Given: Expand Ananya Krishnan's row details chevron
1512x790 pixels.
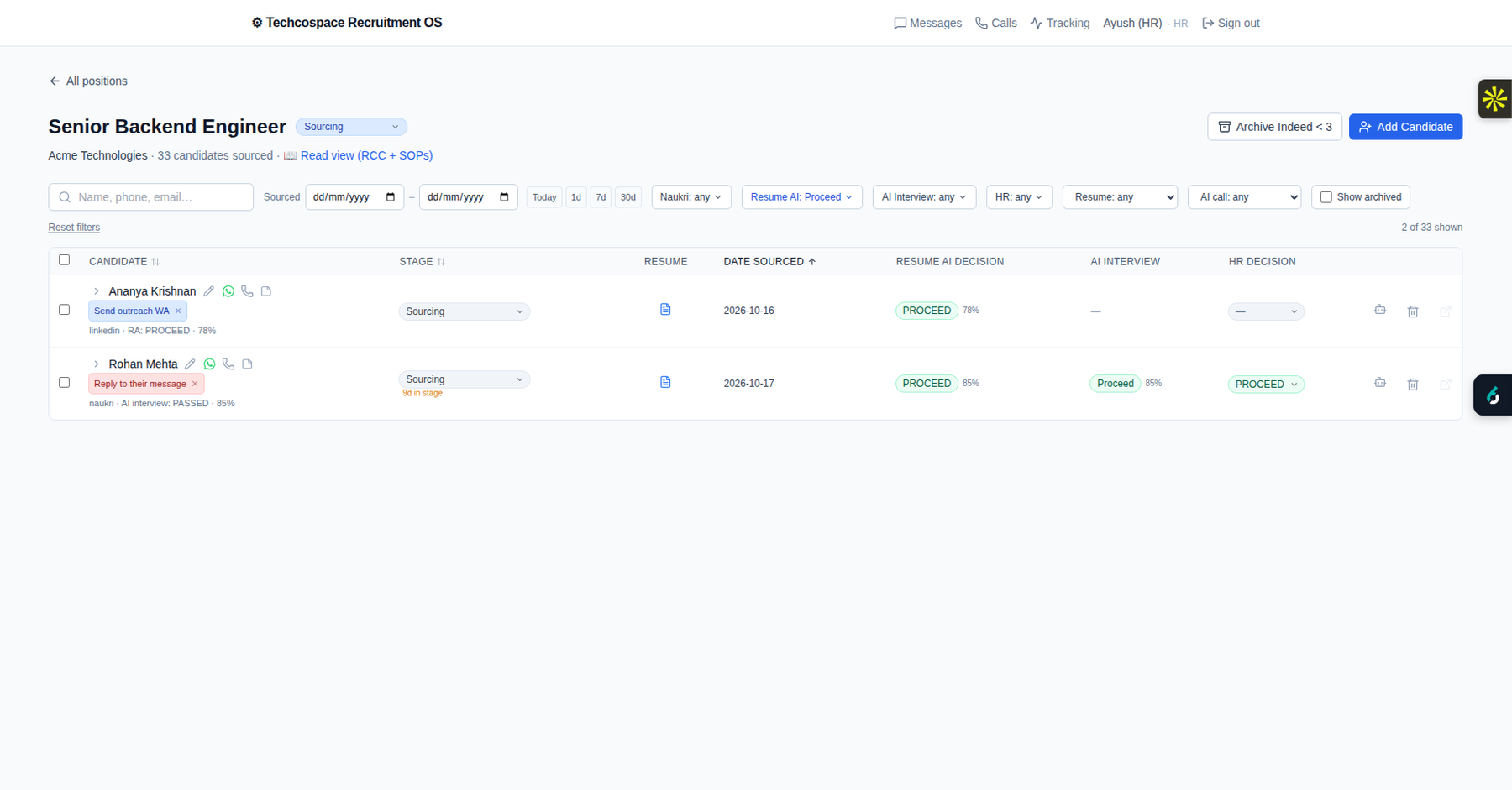Looking at the screenshot, I should click(x=97, y=291).
